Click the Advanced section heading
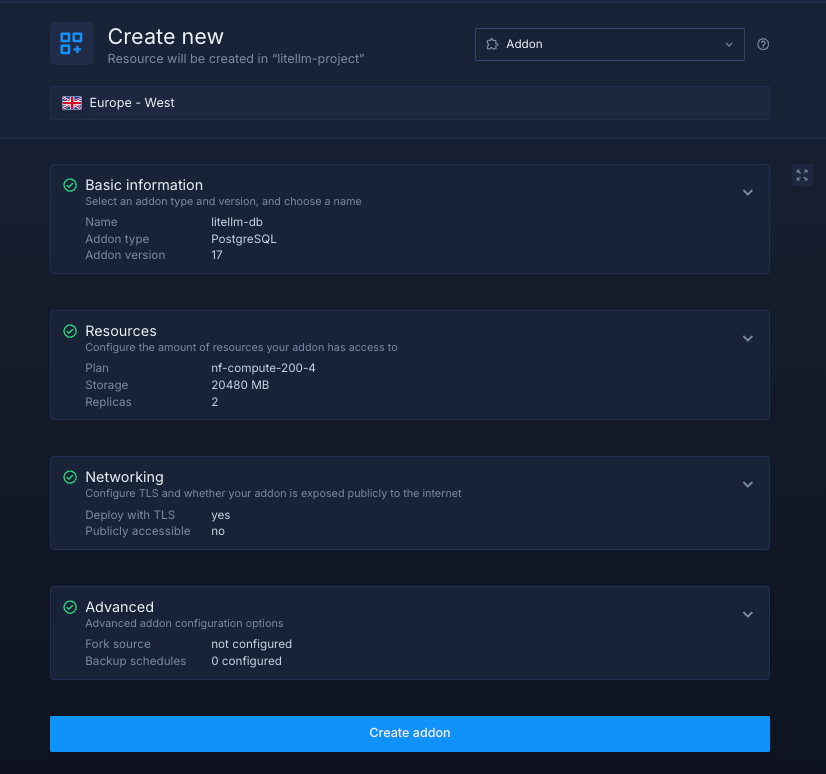The width and height of the screenshot is (826, 774). click(119, 607)
